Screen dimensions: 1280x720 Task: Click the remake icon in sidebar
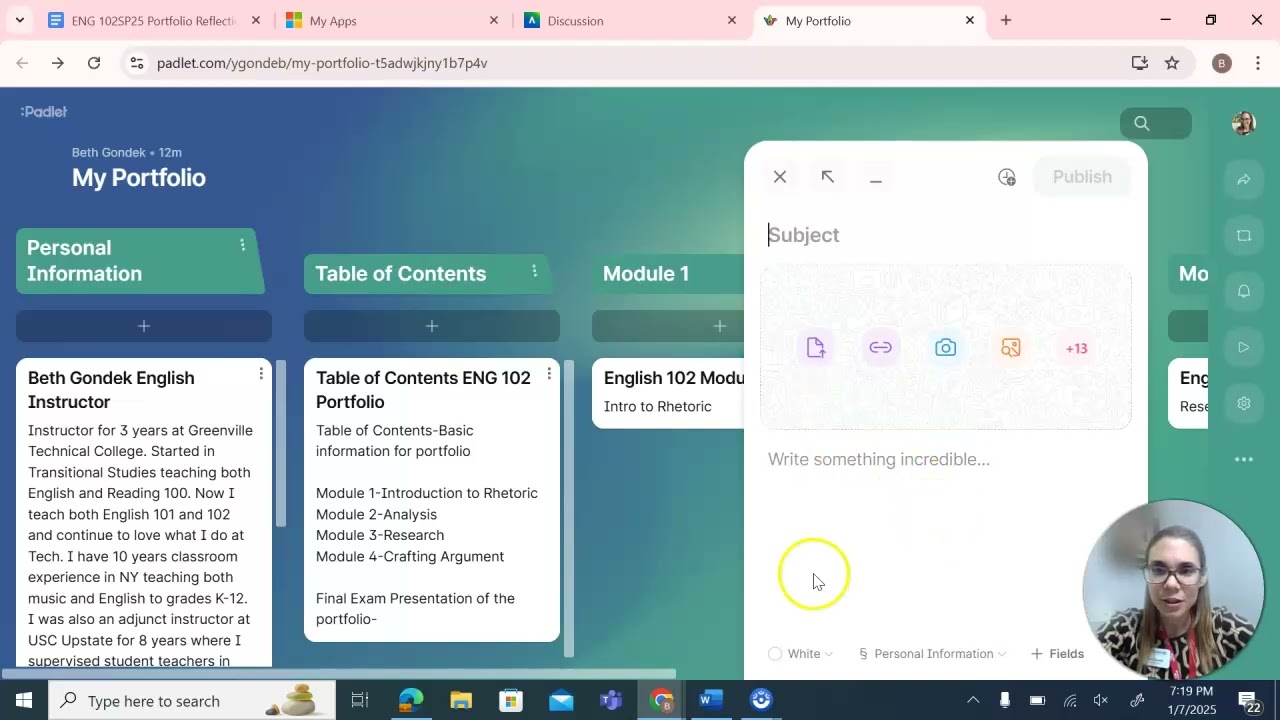point(1244,236)
